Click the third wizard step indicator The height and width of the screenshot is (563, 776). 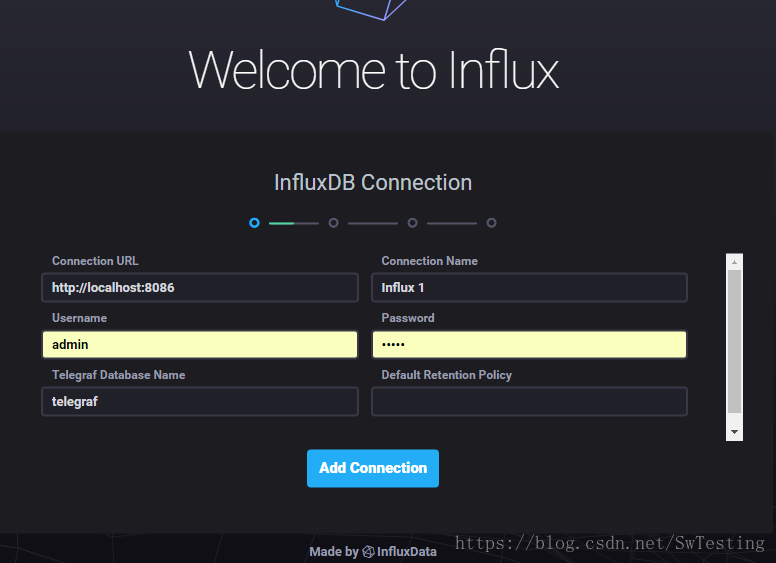tap(412, 223)
